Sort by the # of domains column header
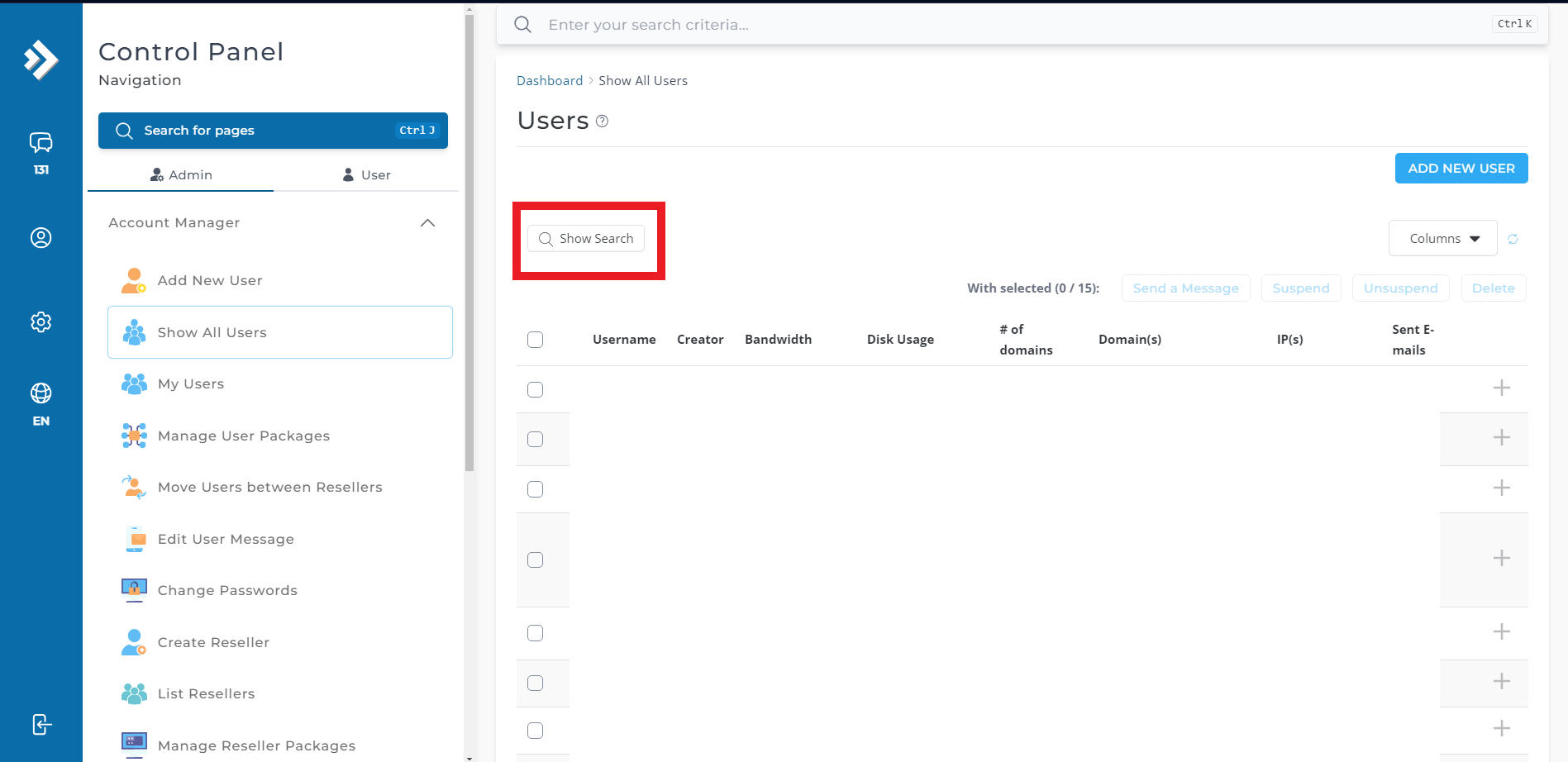1568x762 pixels. pyautogui.click(x=1026, y=340)
